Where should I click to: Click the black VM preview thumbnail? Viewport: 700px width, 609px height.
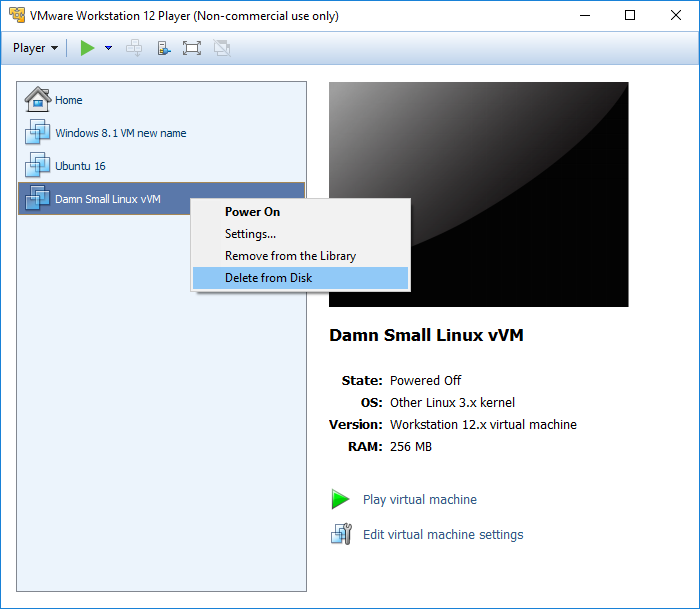tap(479, 194)
